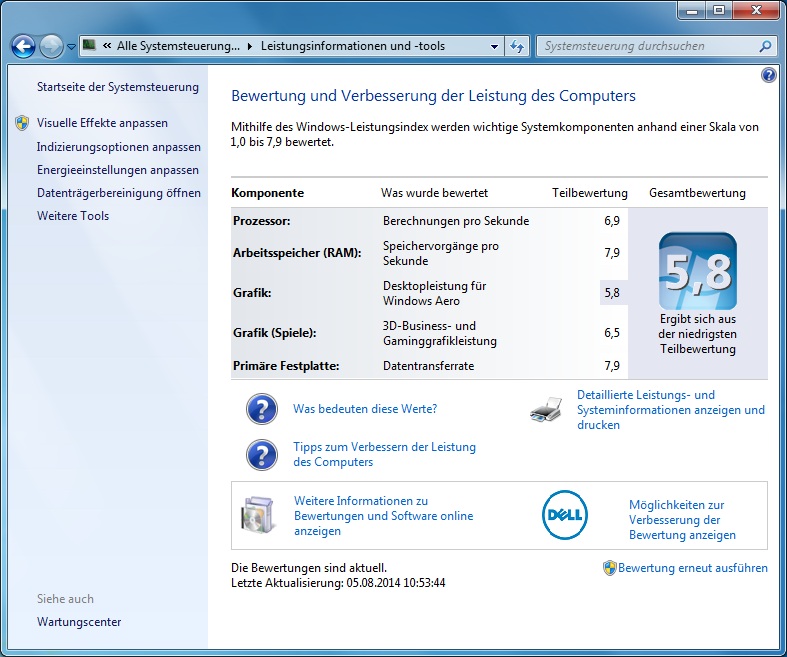Open help with the blue question mark
Viewport: 787px width, 657px height.
pyautogui.click(x=768, y=75)
